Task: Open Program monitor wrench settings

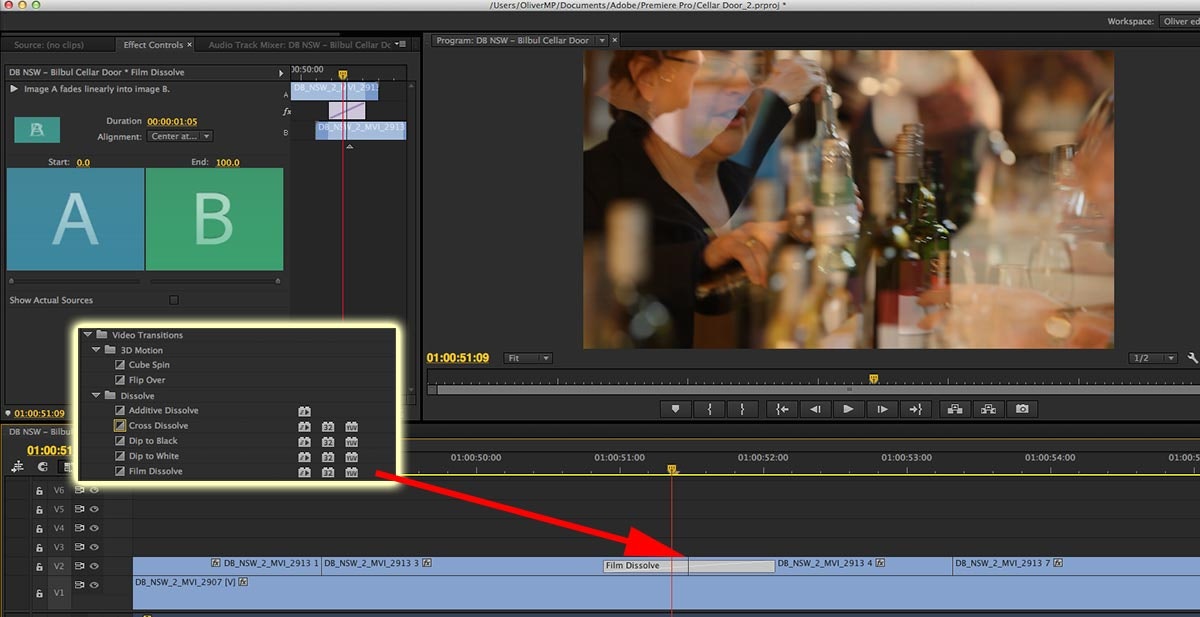Action: pyautogui.click(x=1193, y=358)
